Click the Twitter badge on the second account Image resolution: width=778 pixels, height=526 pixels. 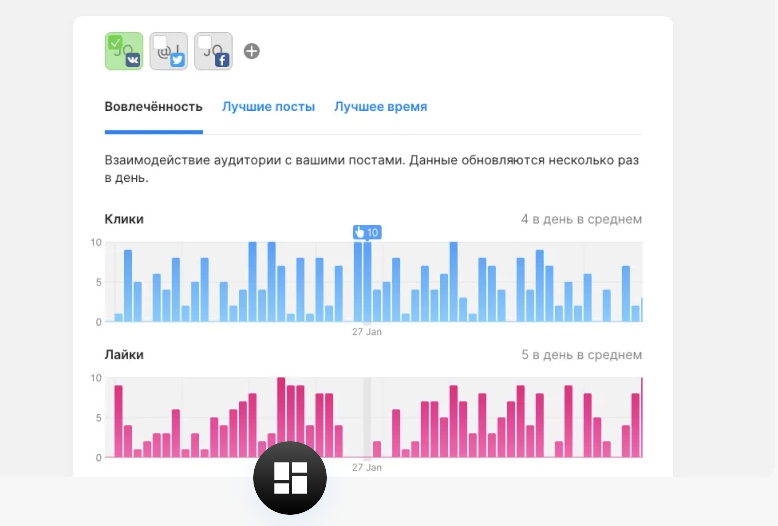click(178, 60)
